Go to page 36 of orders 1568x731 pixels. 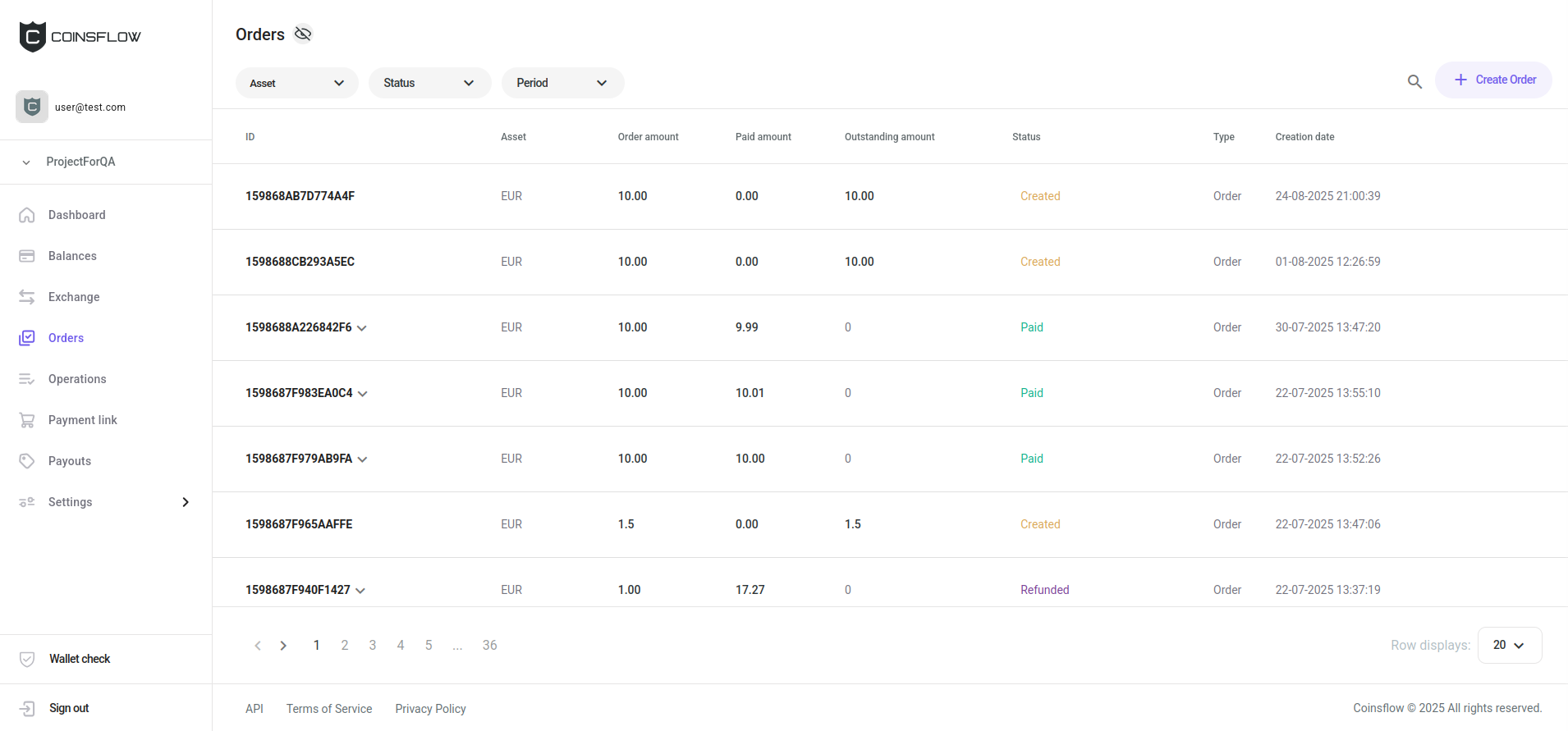(489, 646)
